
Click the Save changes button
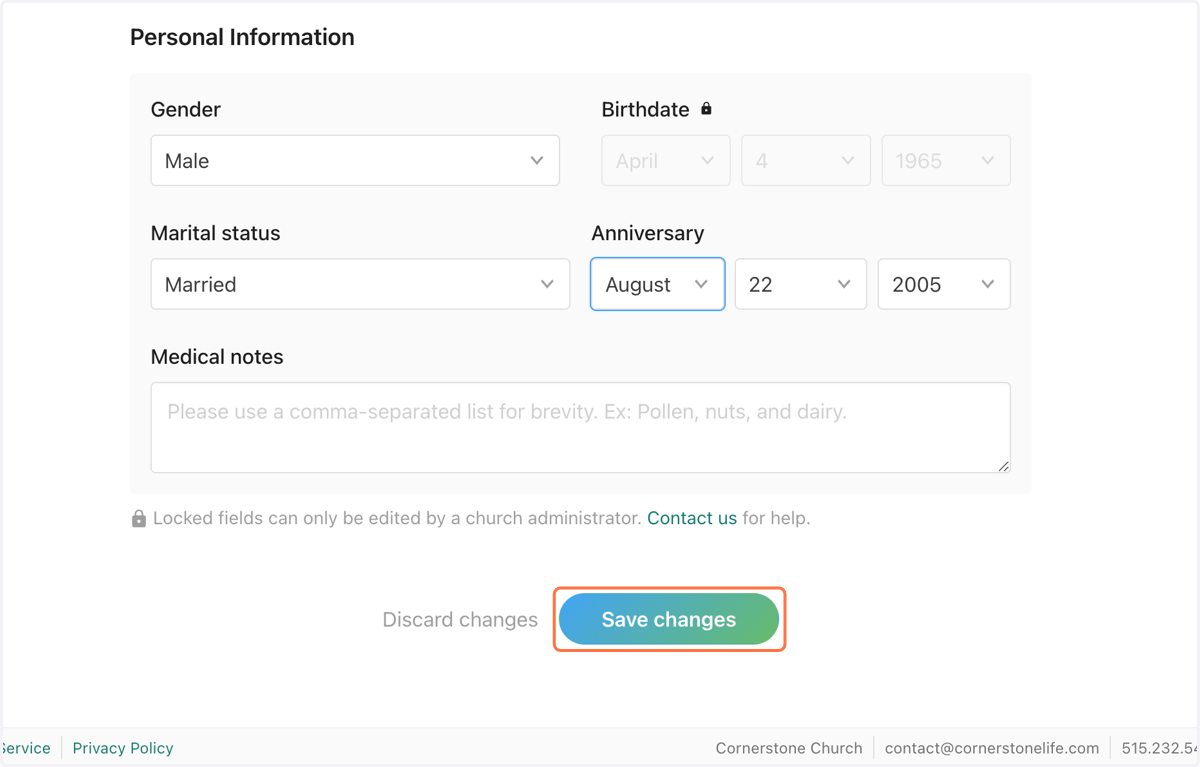669,619
